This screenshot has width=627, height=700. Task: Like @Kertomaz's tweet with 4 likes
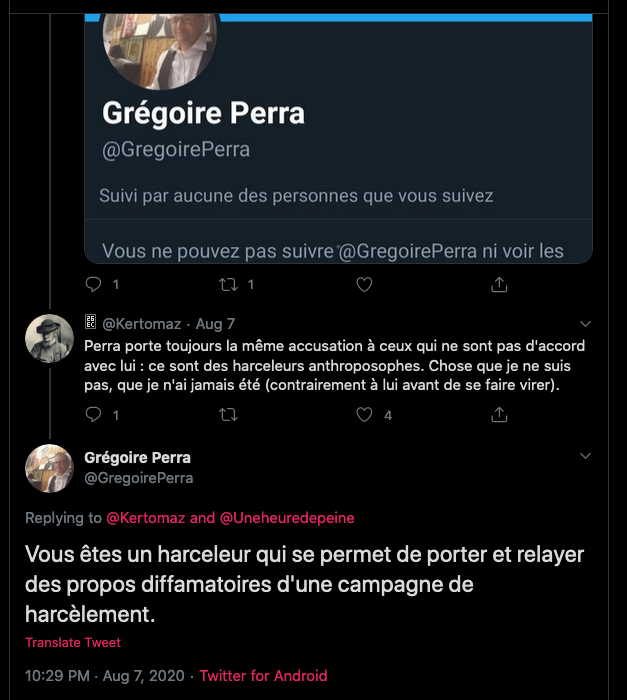pos(364,414)
